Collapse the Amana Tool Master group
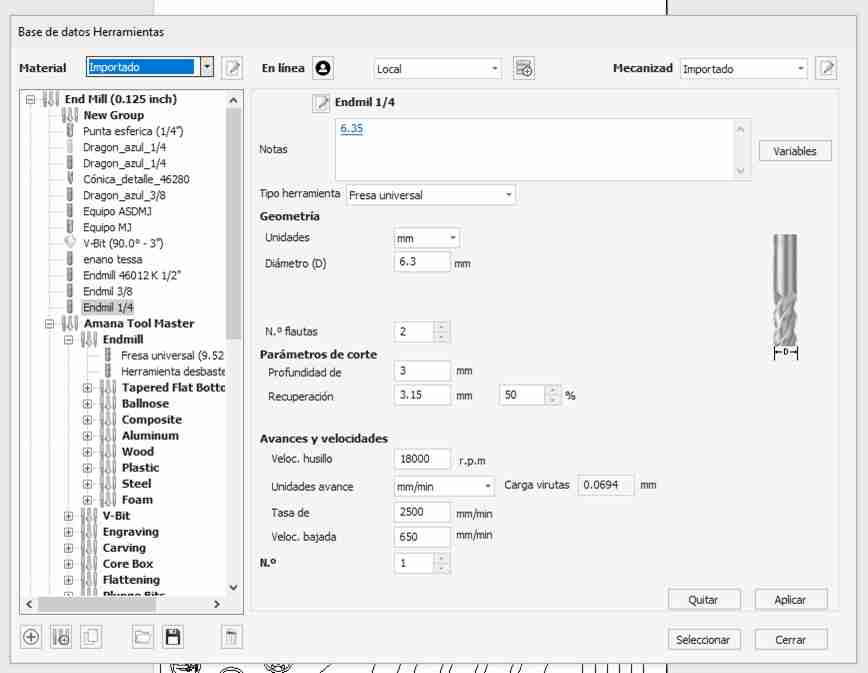 (x=49, y=324)
